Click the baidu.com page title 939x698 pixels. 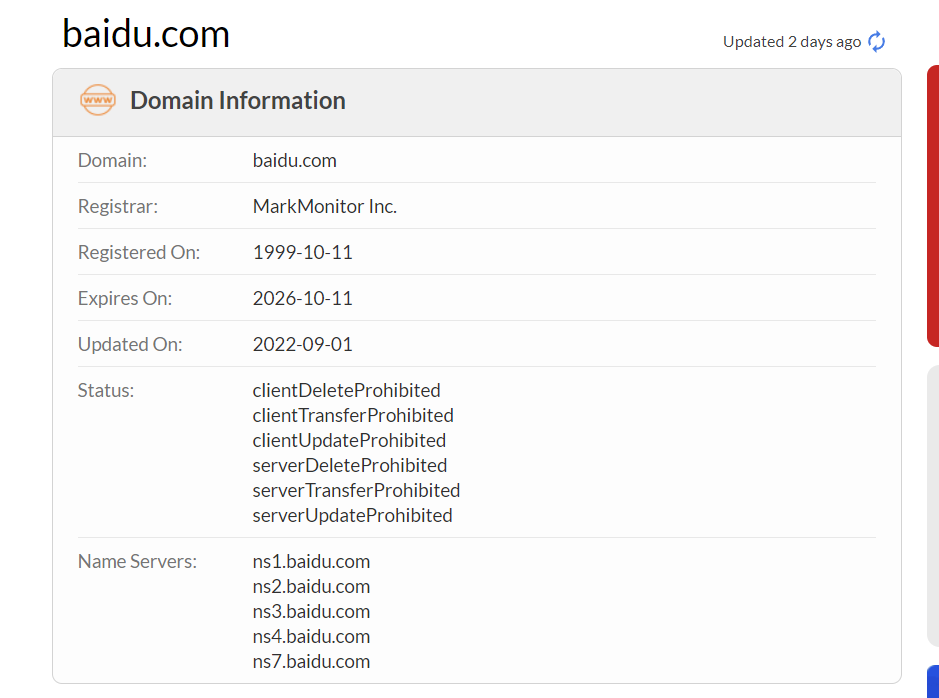146,34
